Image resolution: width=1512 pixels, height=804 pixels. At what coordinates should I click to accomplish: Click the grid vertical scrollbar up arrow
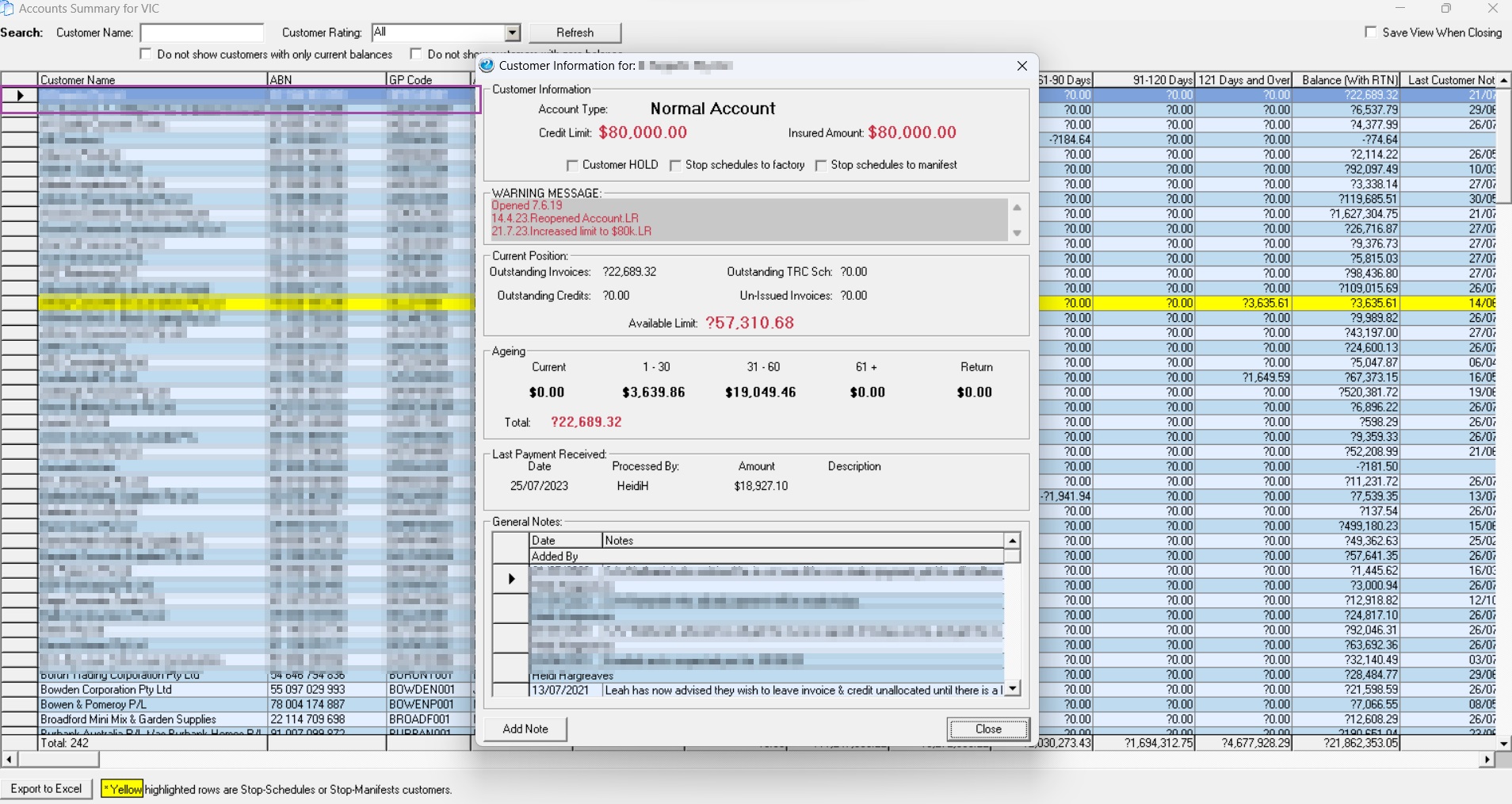tap(1502, 80)
